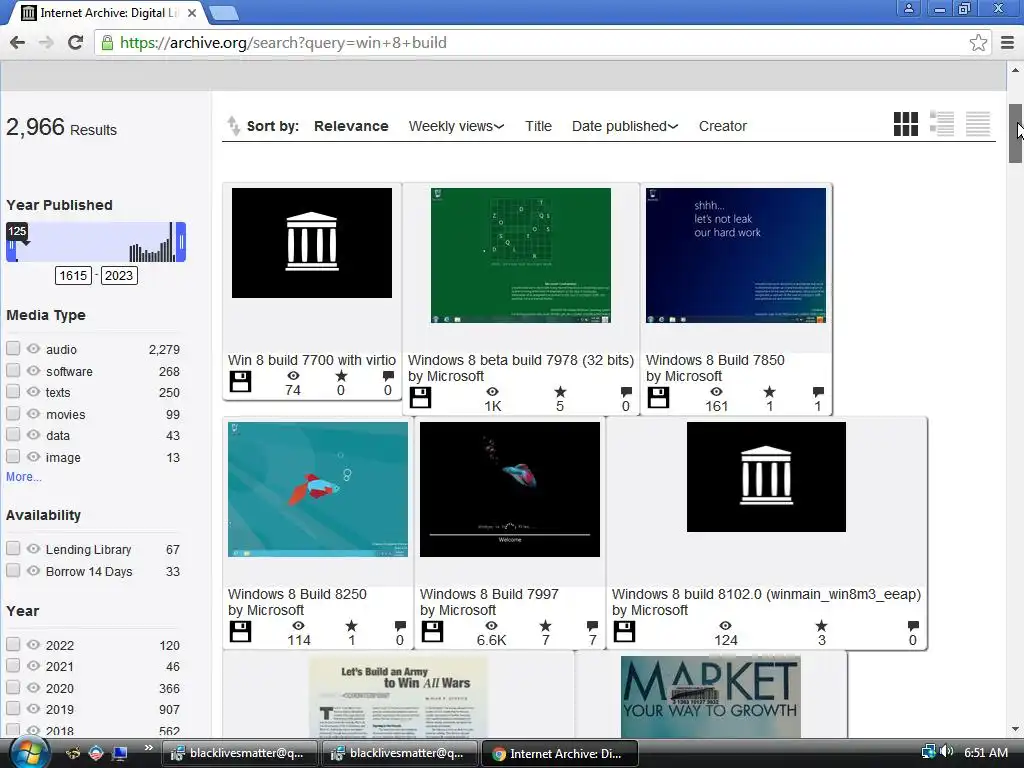
Task: Sort results by Title
Action: (x=538, y=126)
